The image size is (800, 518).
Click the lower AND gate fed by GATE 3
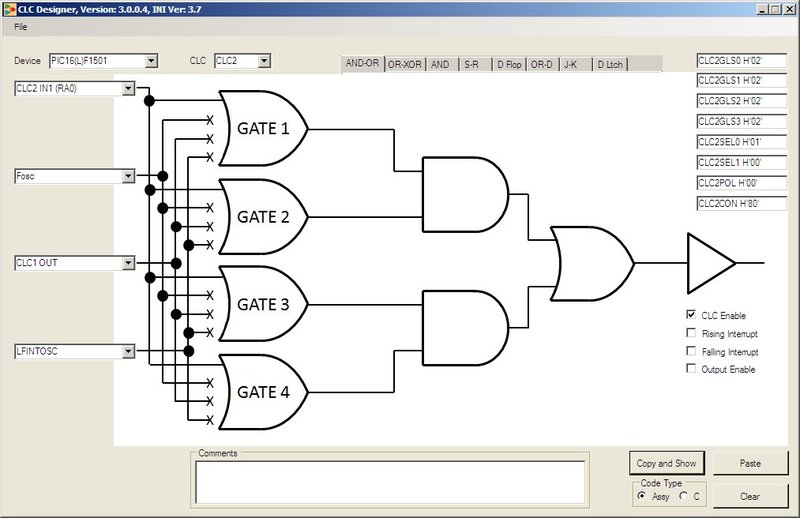pos(465,328)
